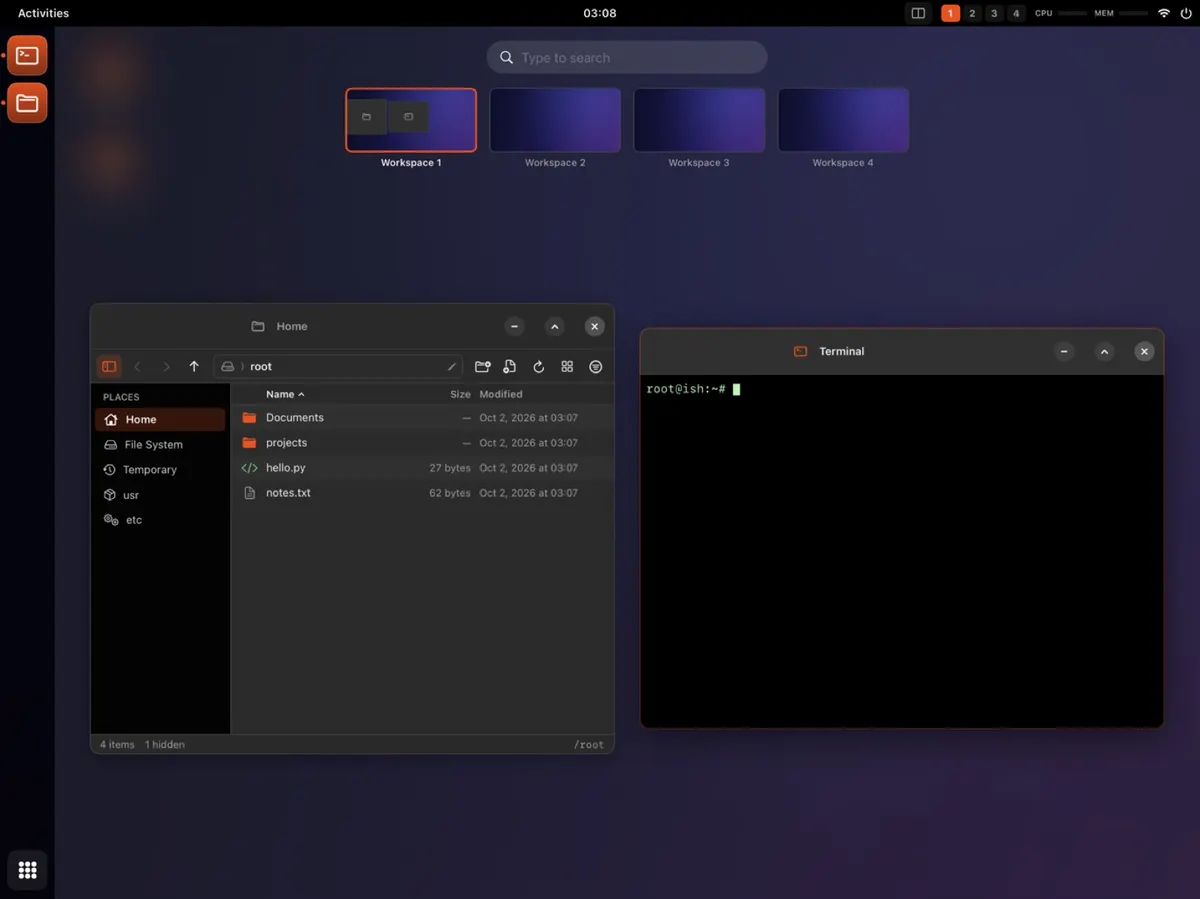Create a new folder

coord(482,367)
